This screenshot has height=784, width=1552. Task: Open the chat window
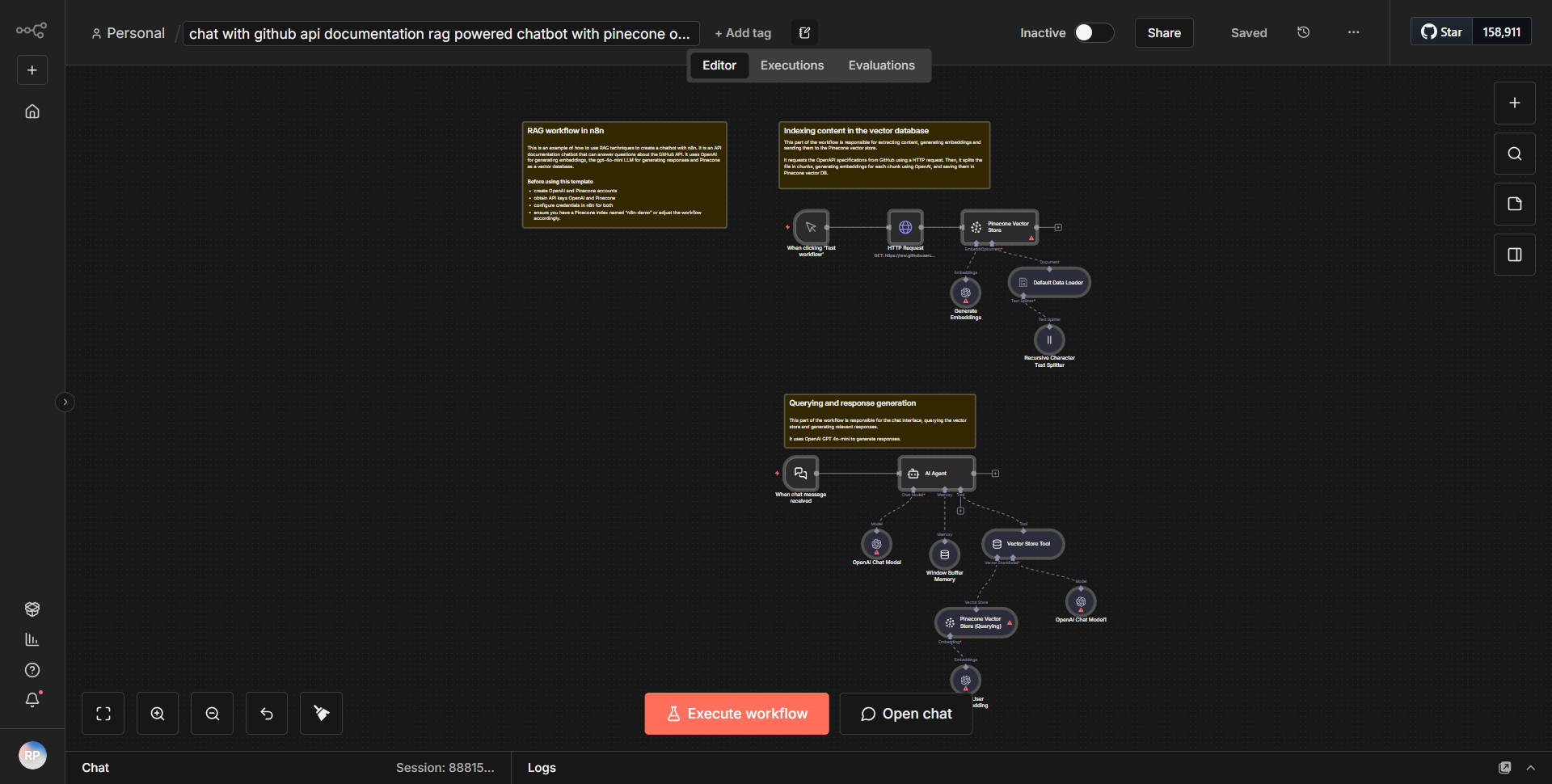point(905,713)
